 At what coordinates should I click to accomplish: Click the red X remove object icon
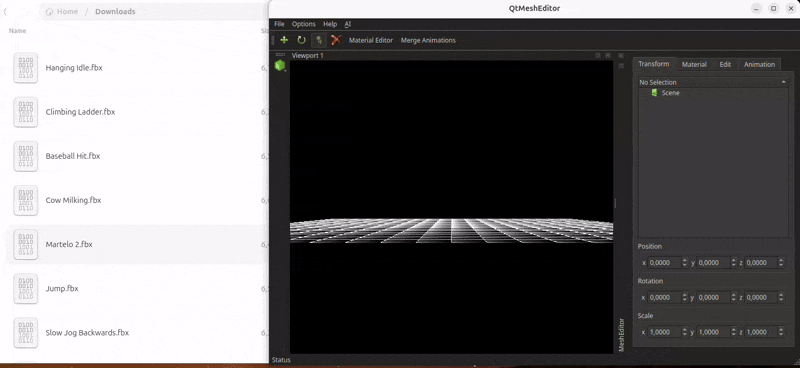click(x=336, y=40)
